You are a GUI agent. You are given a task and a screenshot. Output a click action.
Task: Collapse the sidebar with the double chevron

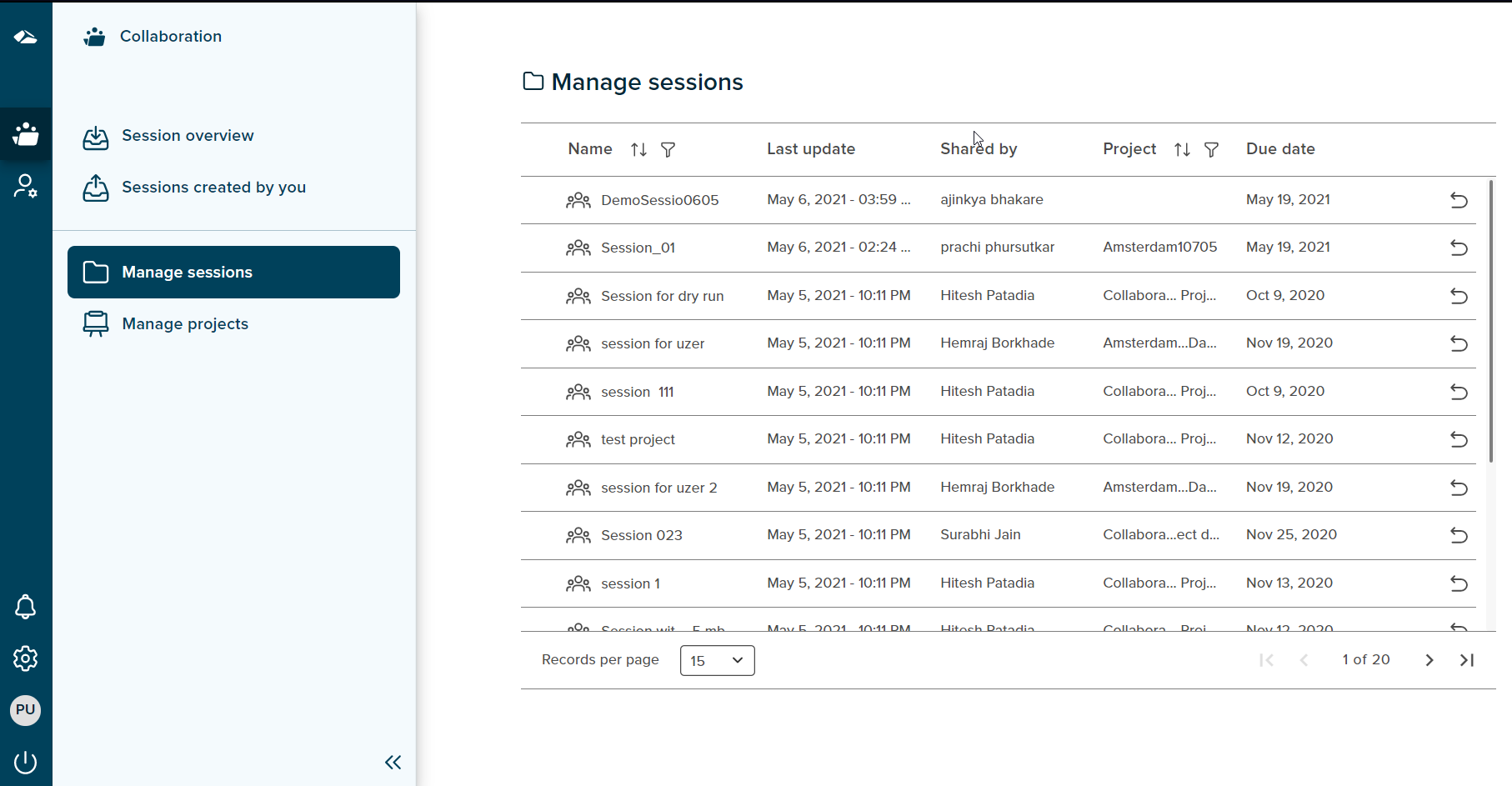tap(393, 762)
